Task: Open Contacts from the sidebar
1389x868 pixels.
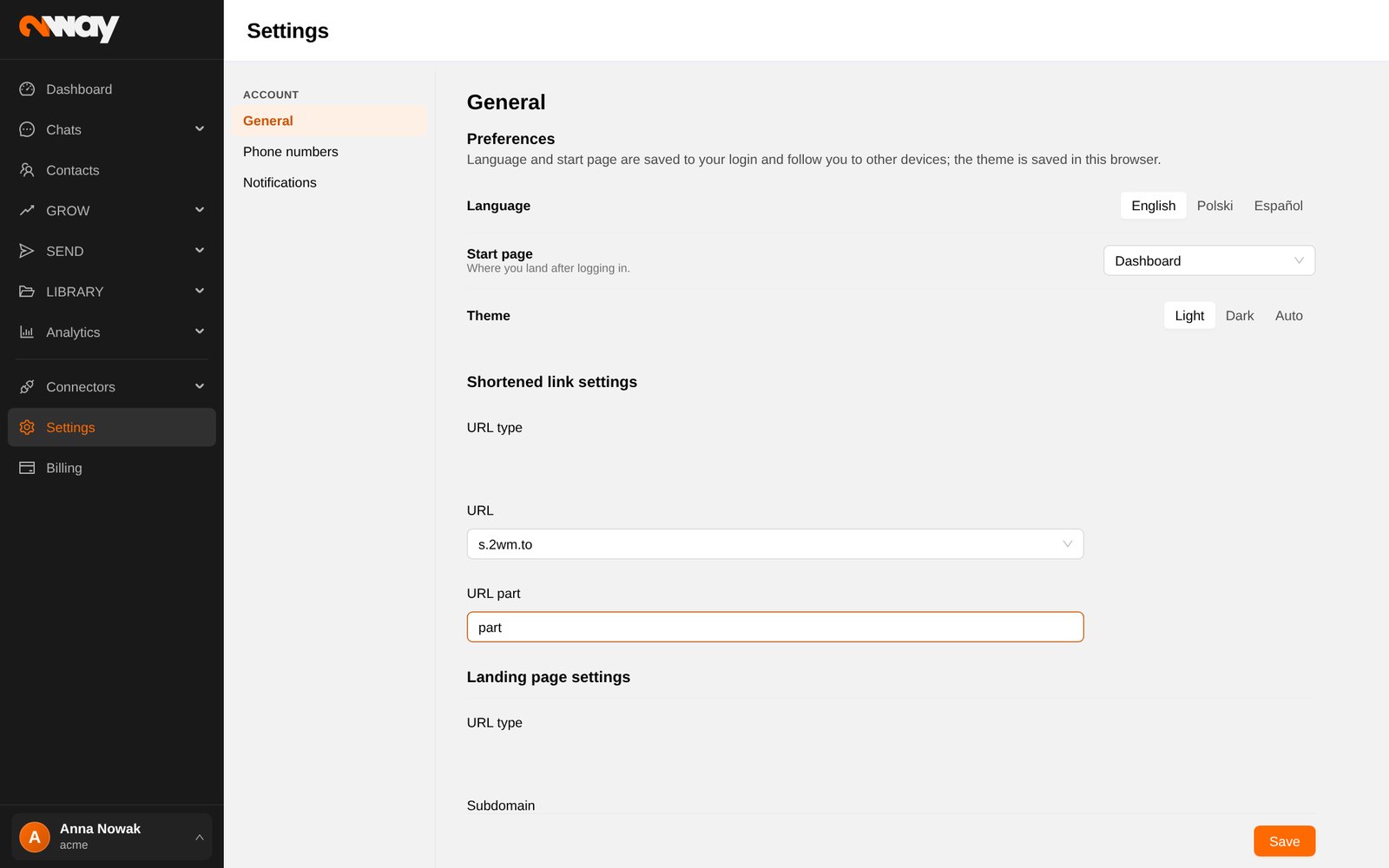Action: point(112,170)
